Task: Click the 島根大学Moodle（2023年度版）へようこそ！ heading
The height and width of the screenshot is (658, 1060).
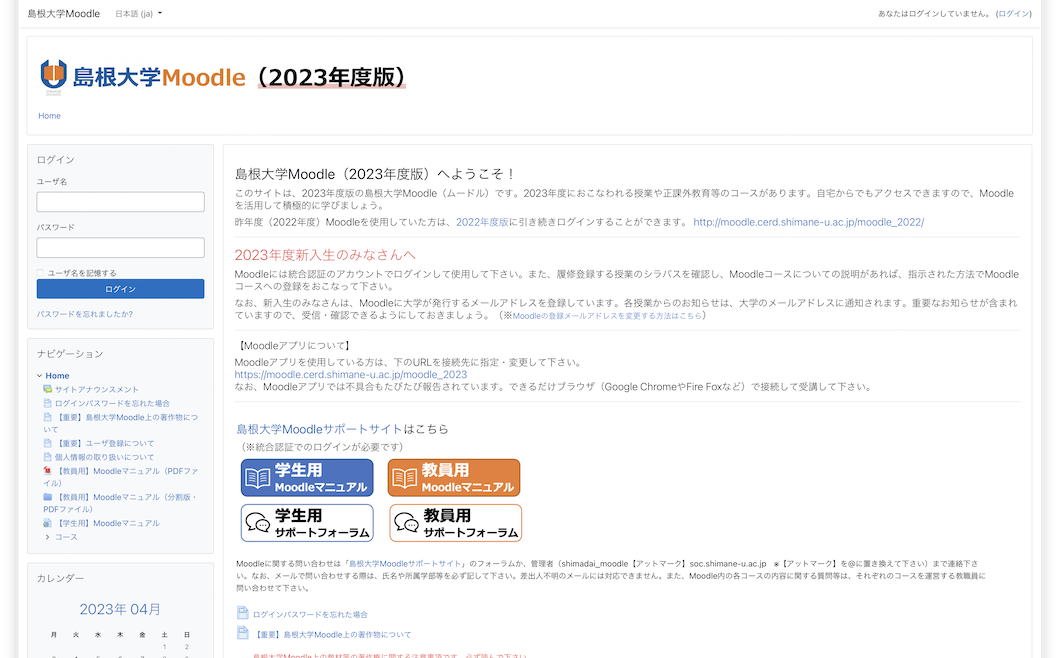Action: (x=376, y=174)
